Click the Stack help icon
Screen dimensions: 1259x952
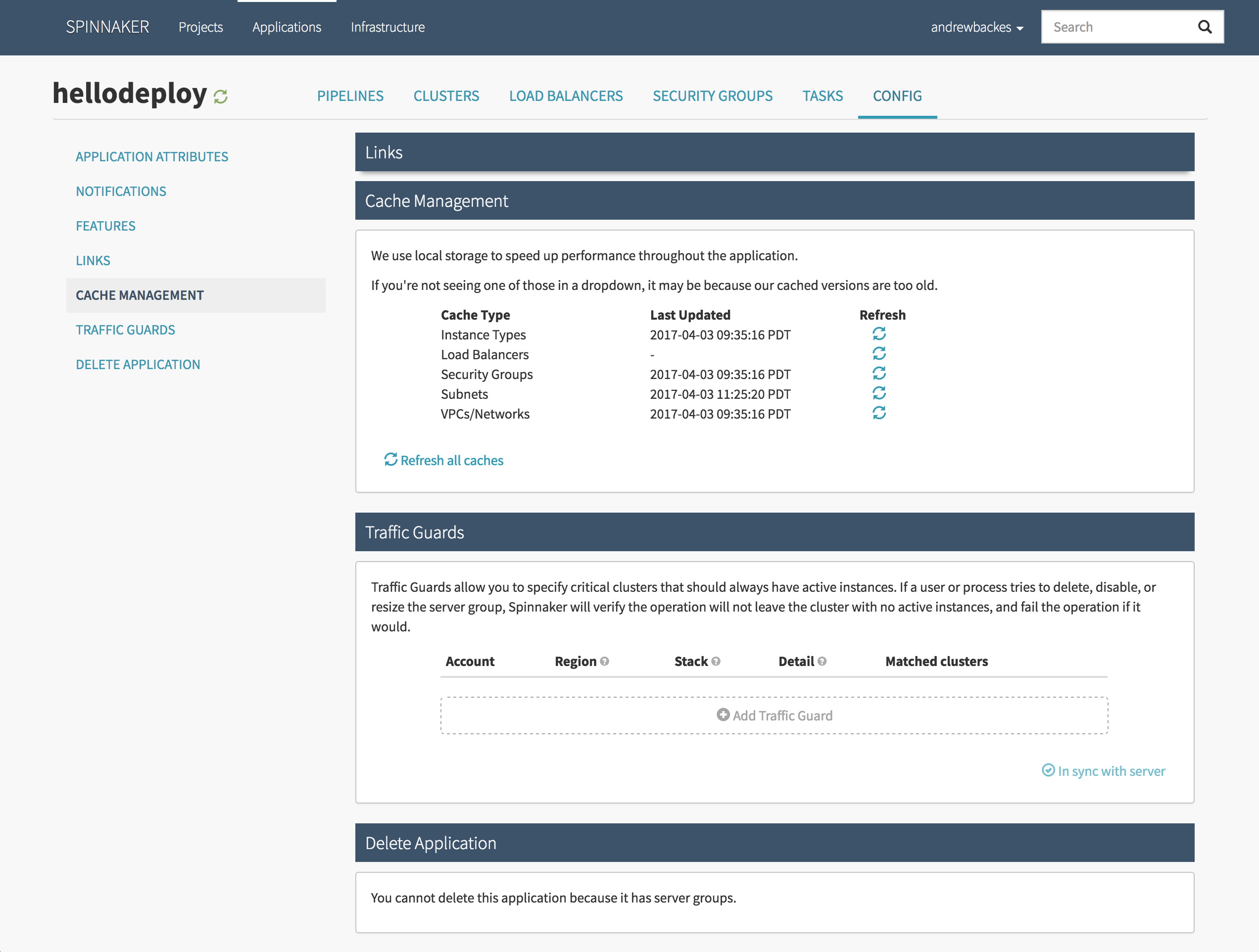[716, 661]
